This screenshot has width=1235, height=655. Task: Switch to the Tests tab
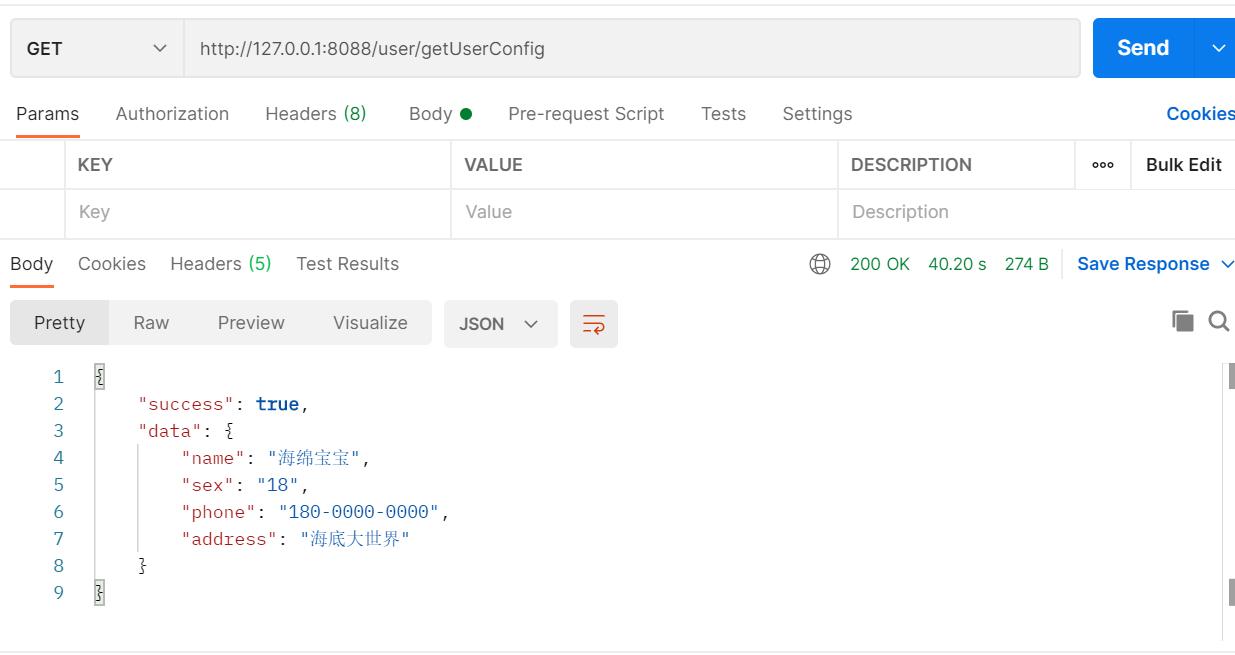(723, 113)
